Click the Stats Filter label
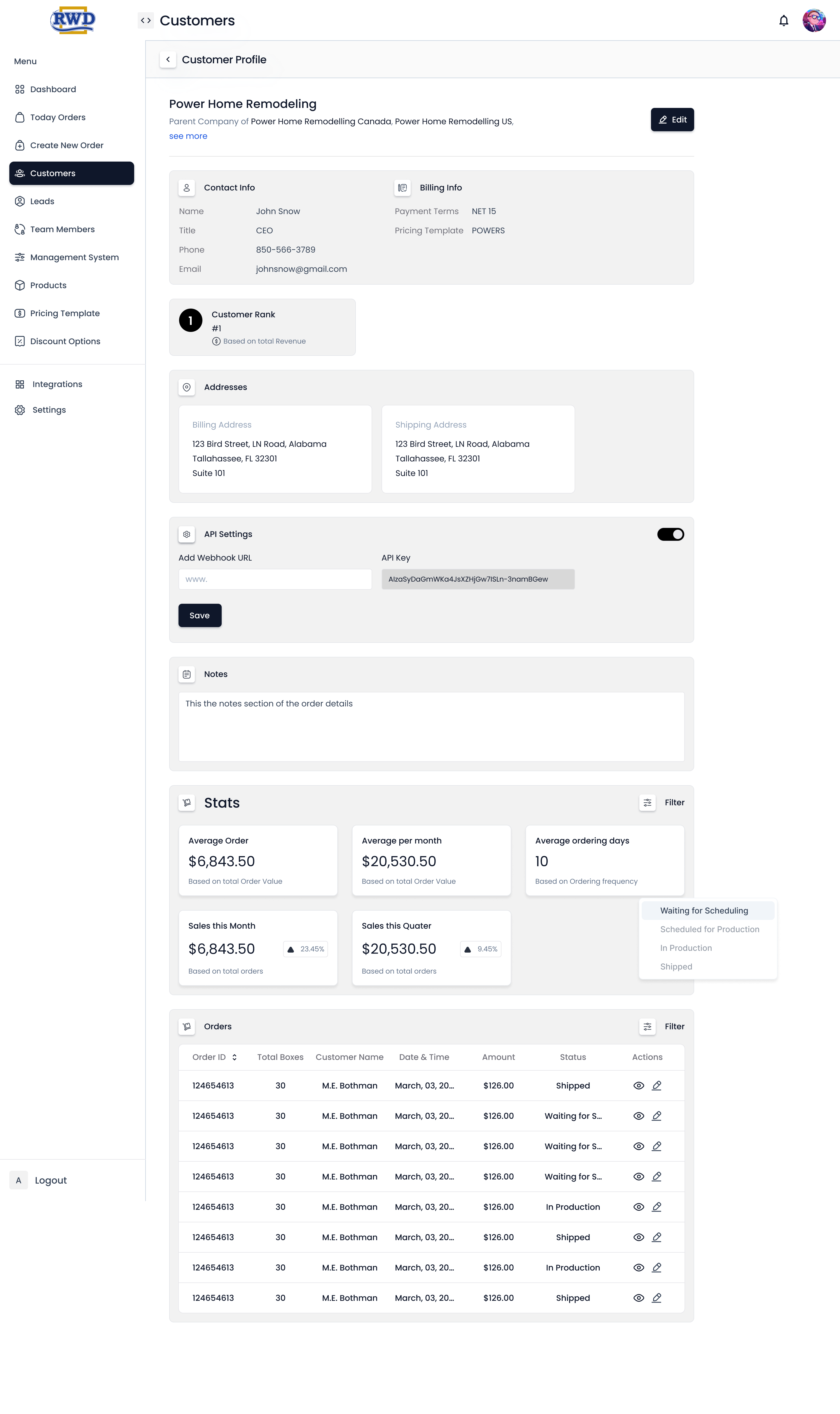 (x=674, y=803)
